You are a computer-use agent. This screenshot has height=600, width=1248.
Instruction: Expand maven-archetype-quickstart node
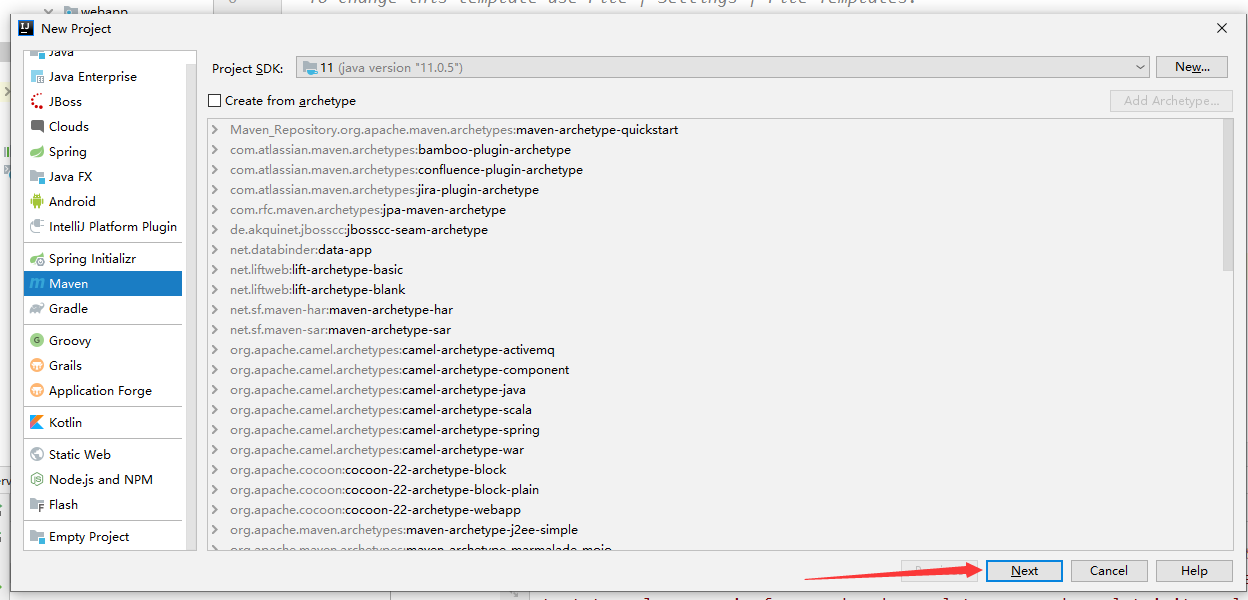[x=215, y=130]
